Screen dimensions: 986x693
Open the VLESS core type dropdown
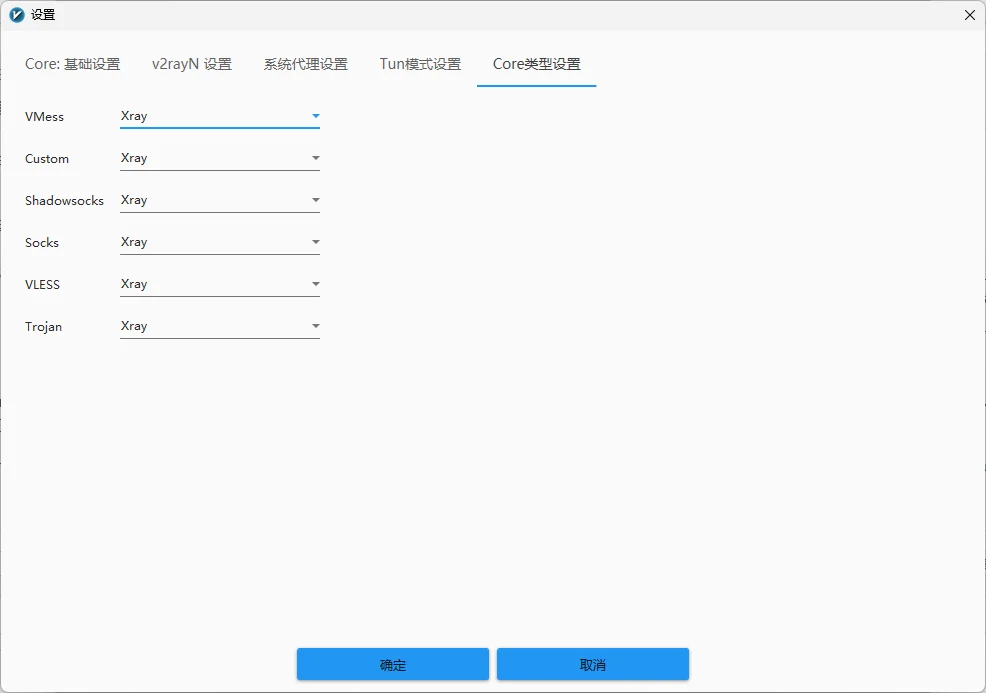pos(219,284)
